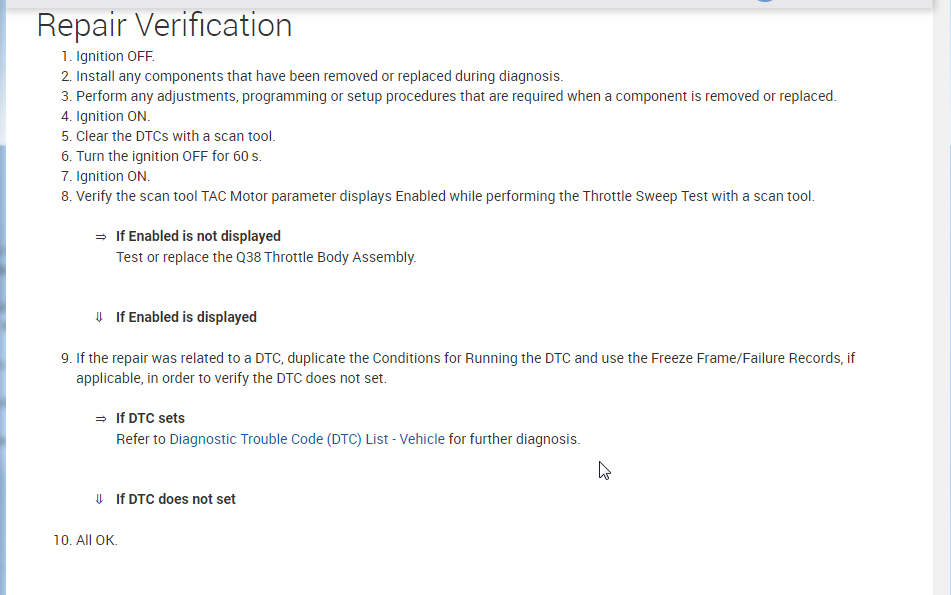Image resolution: width=951 pixels, height=595 pixels.
Task: Click "Clear the DTCs with a scan tool"
Action: (x=175, y=136)
